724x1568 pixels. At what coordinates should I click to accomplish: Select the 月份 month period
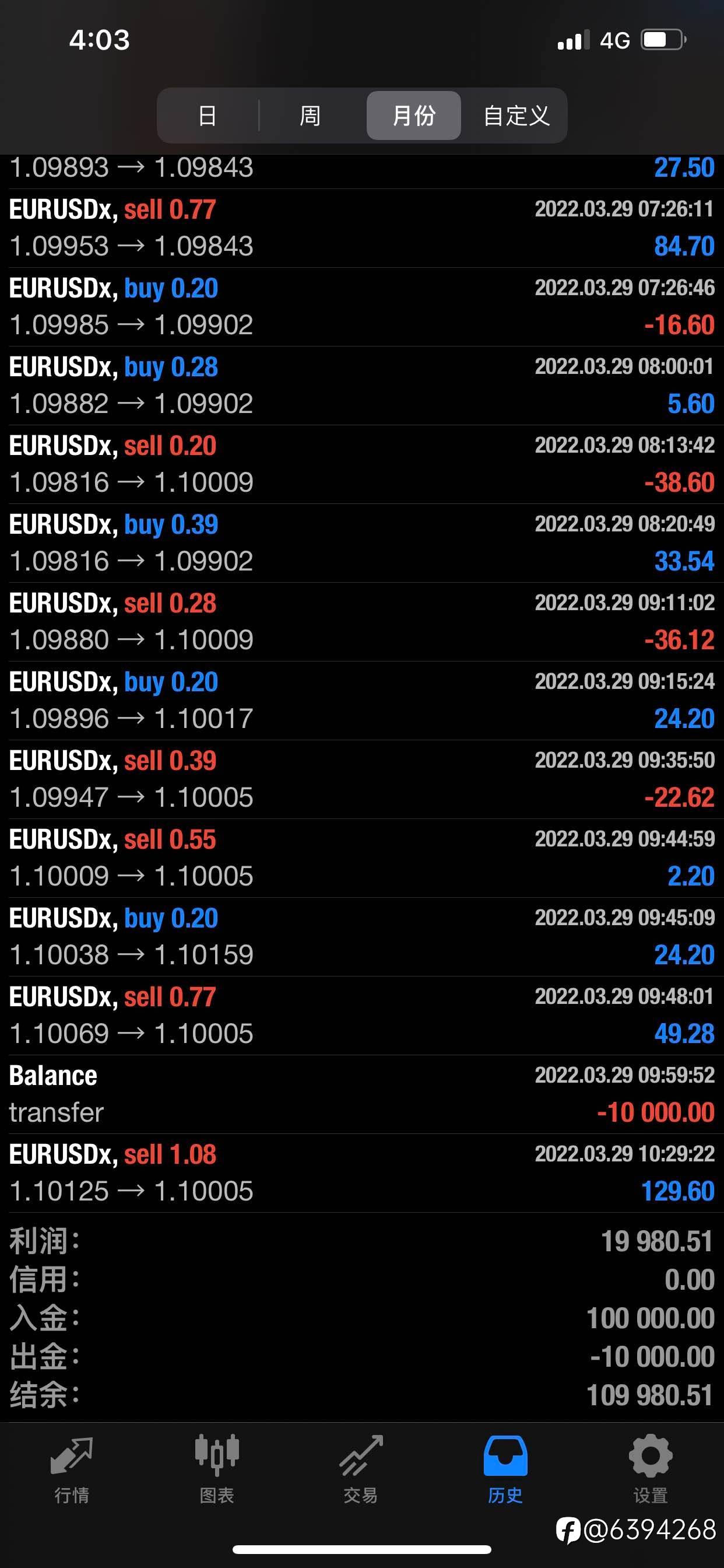[x=414, y=116]
